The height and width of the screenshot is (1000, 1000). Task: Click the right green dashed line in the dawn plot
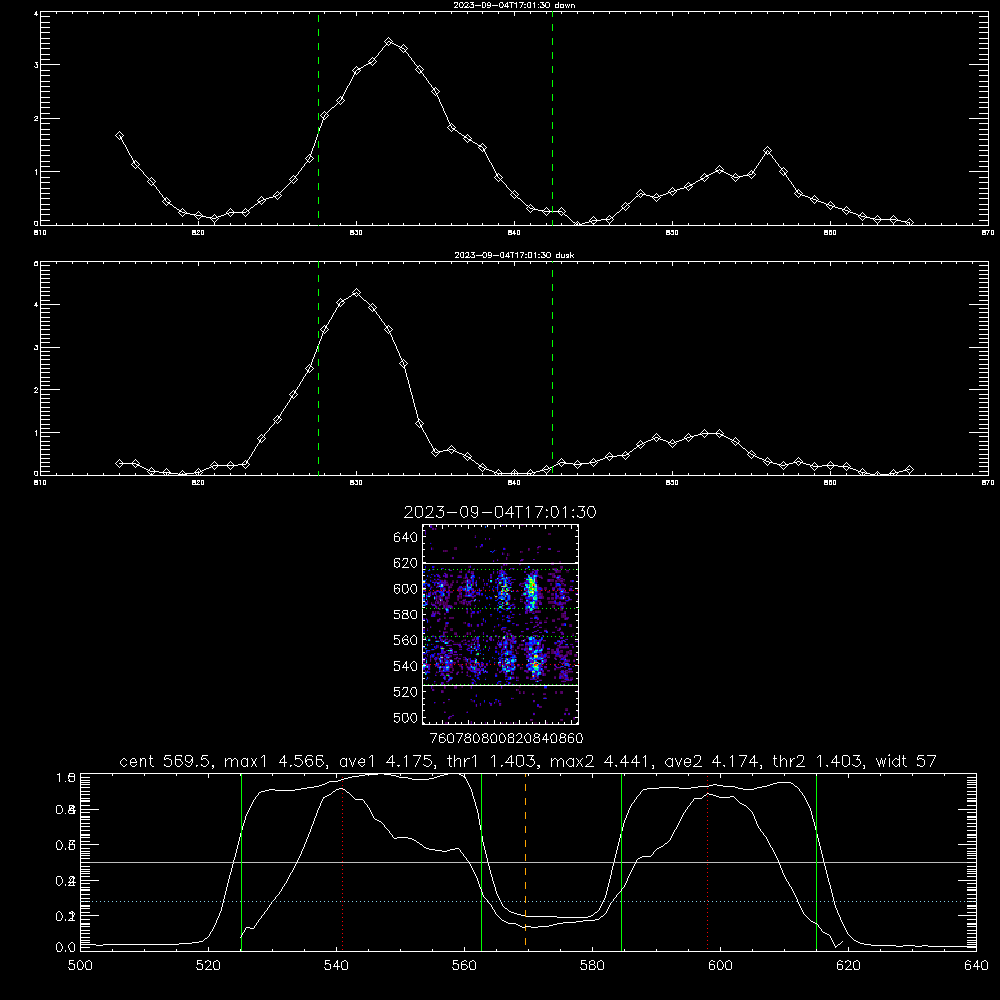[552, 118]
